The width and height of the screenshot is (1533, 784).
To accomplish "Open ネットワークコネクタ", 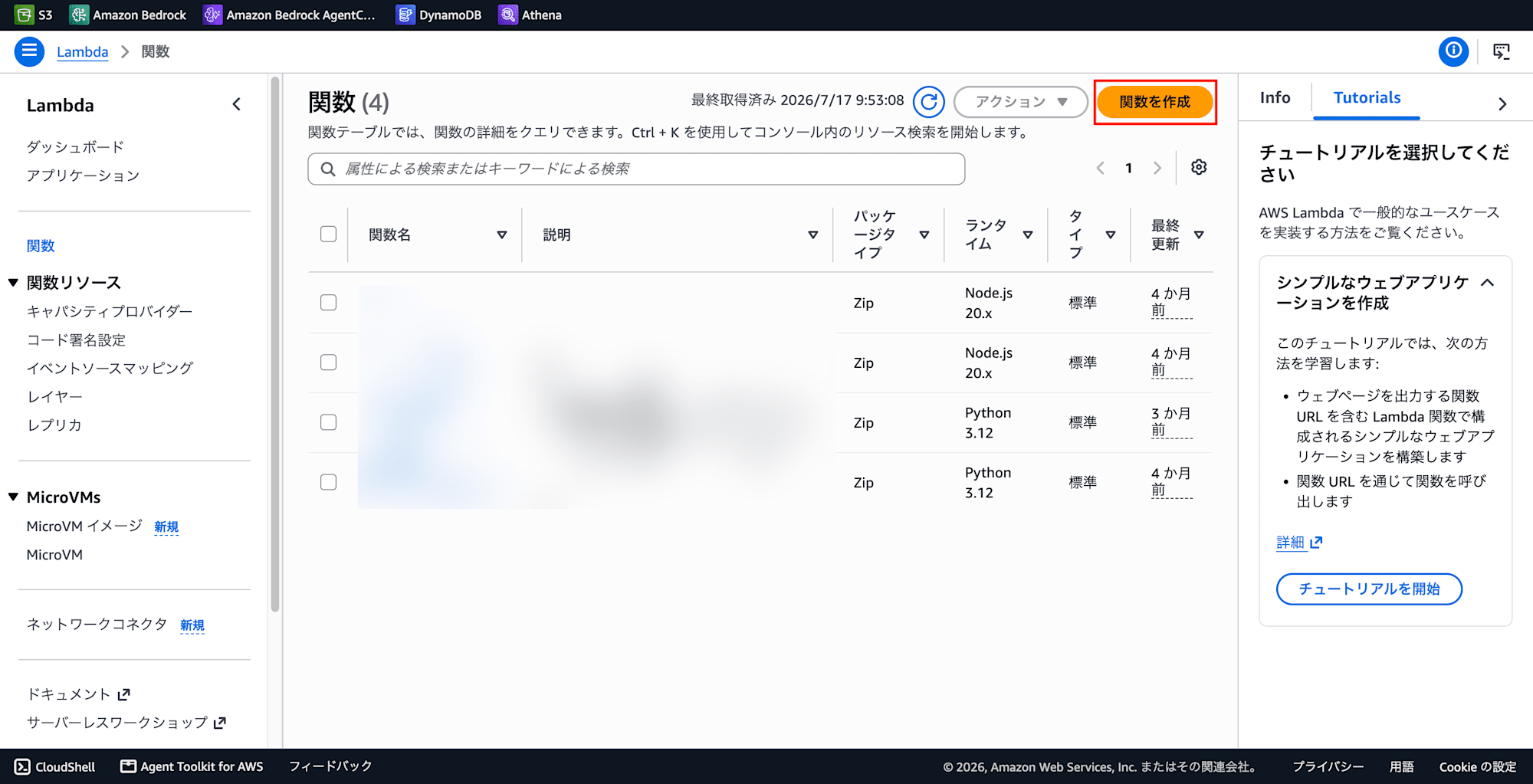I will (97, 624).
